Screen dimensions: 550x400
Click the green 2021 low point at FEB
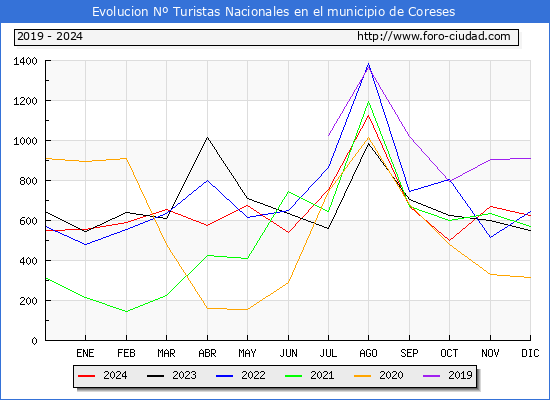126,311
